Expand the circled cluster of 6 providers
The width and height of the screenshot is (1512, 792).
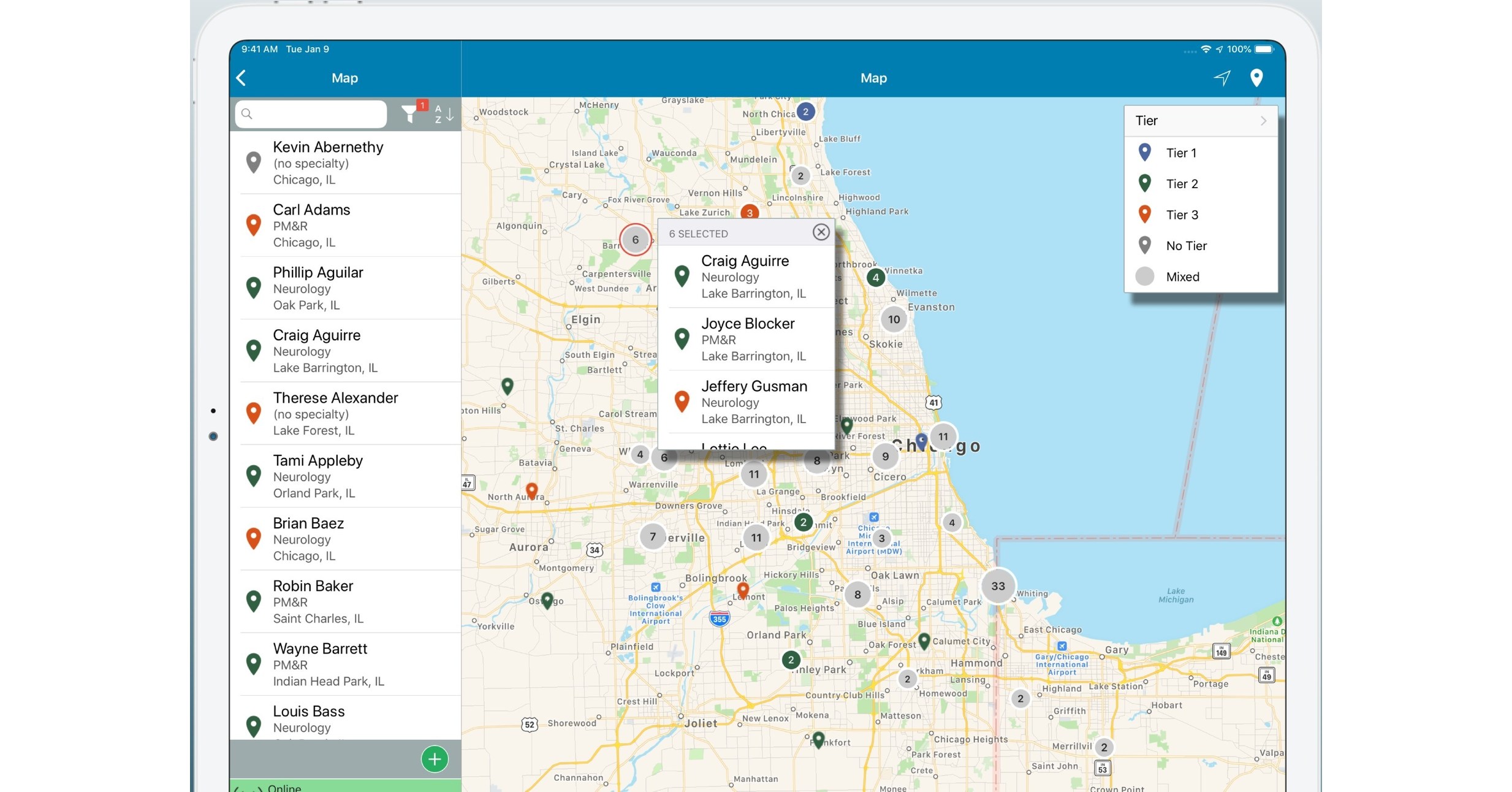click(x=635, y=239)
